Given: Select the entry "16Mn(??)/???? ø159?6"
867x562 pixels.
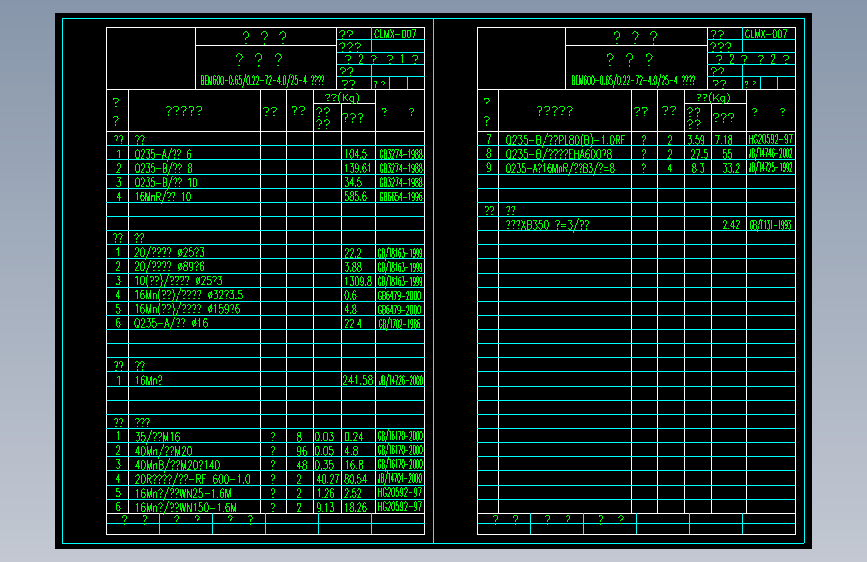Looking at the screenshot, I should point(188,309).
